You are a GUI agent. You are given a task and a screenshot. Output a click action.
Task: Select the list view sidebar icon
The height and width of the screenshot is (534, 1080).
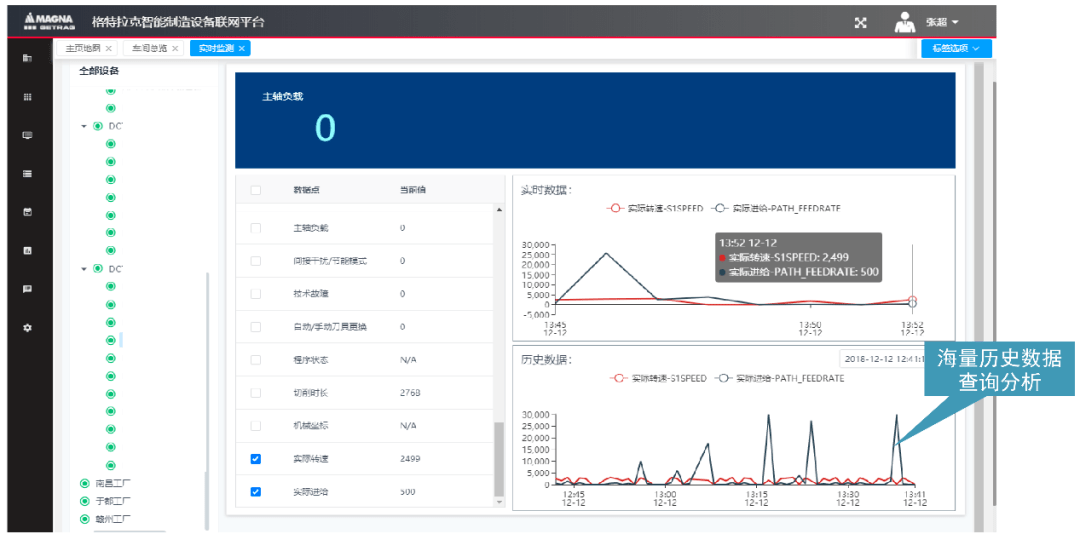pos(28,174)
